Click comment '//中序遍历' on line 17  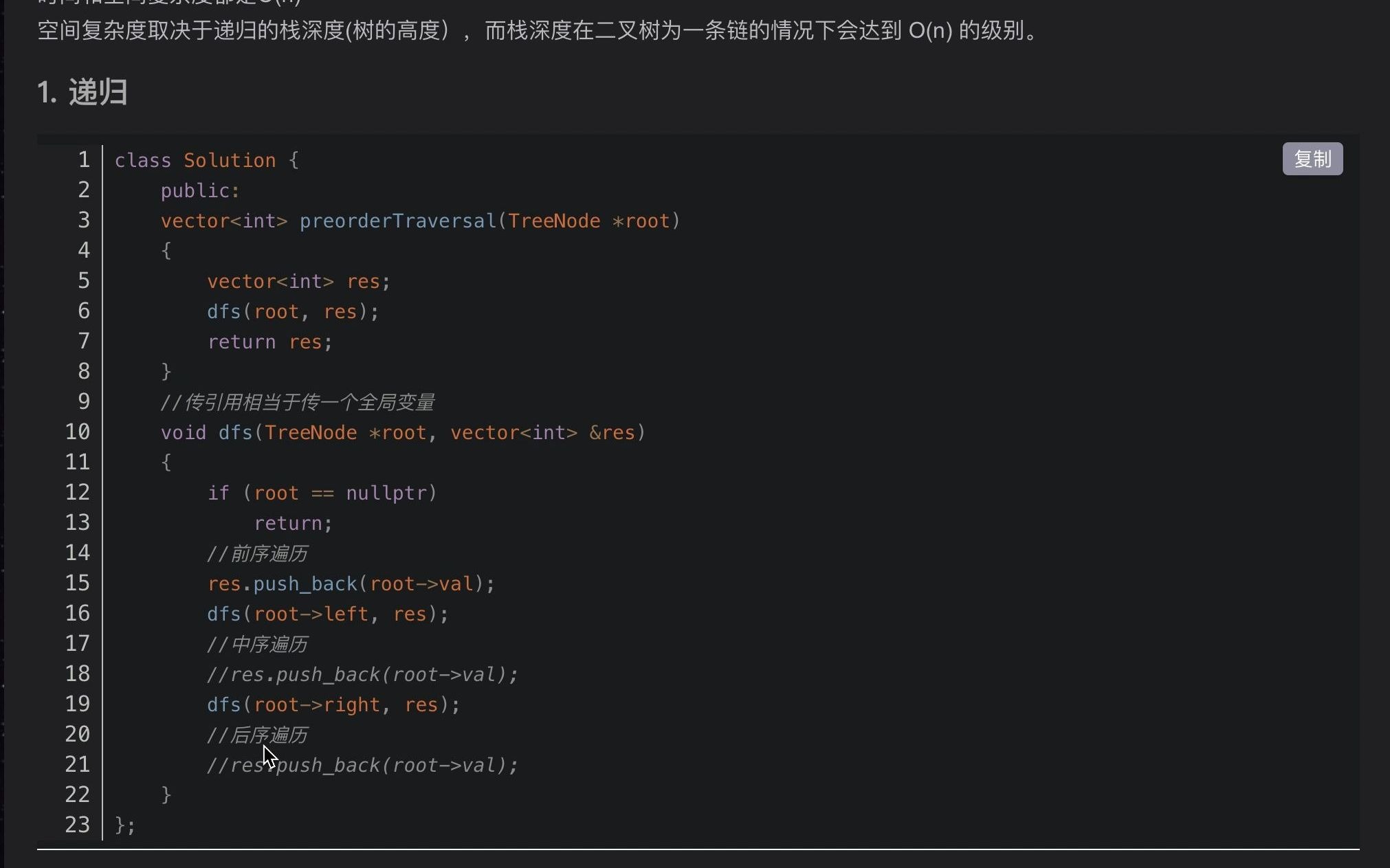click(258, 645)
